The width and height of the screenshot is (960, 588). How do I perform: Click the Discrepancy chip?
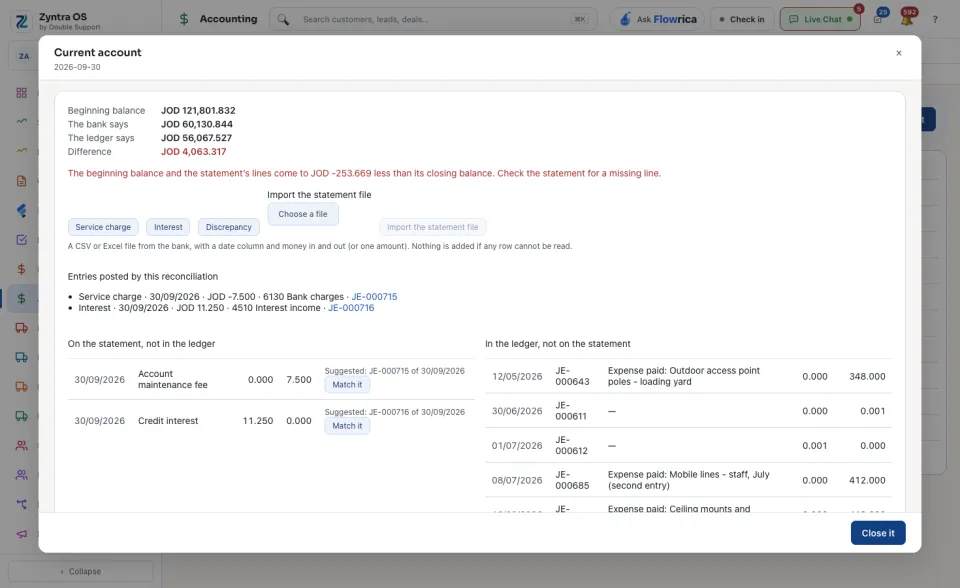point(228,227)
